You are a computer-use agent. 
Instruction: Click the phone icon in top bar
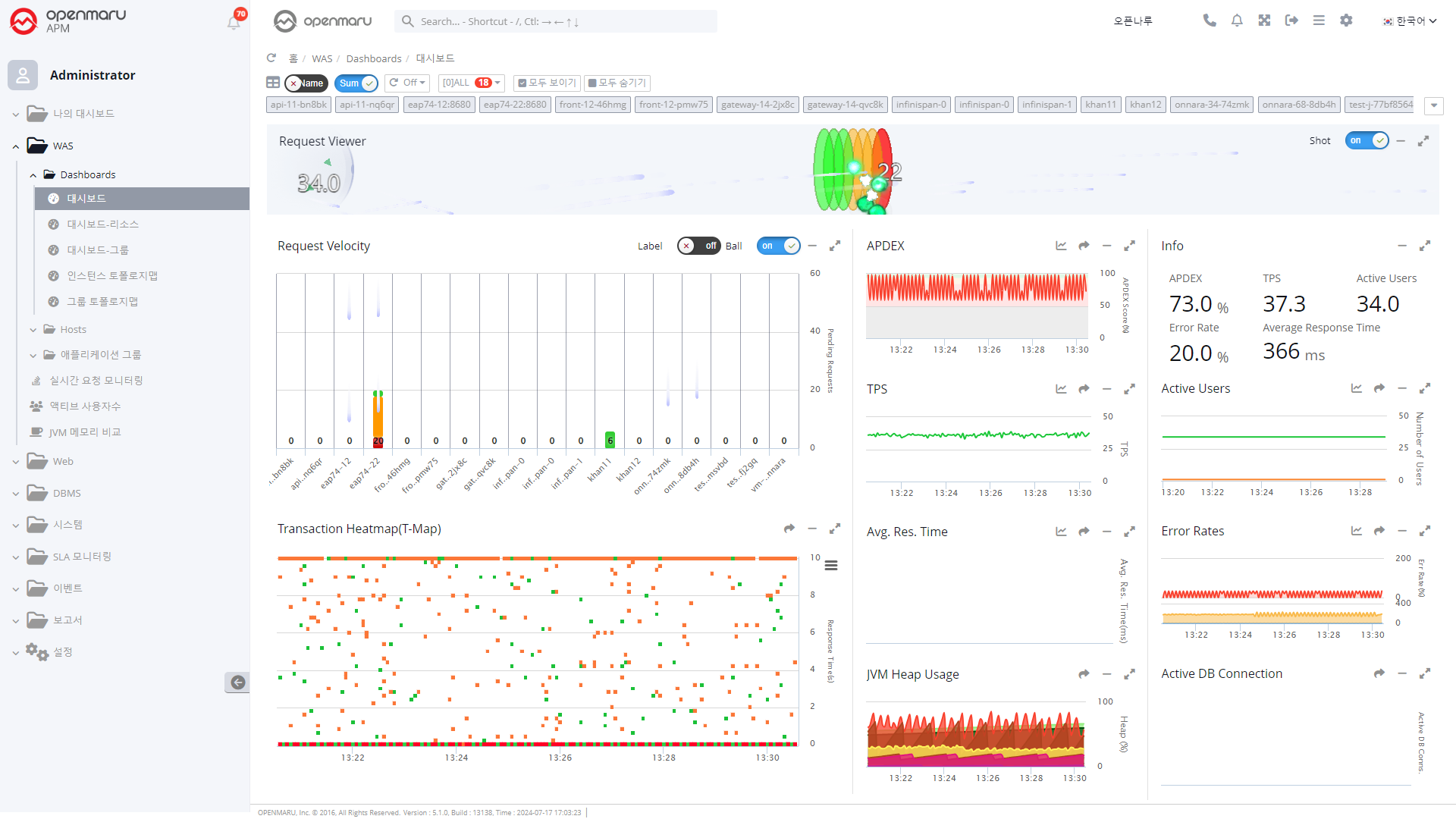pos(1210,20)
